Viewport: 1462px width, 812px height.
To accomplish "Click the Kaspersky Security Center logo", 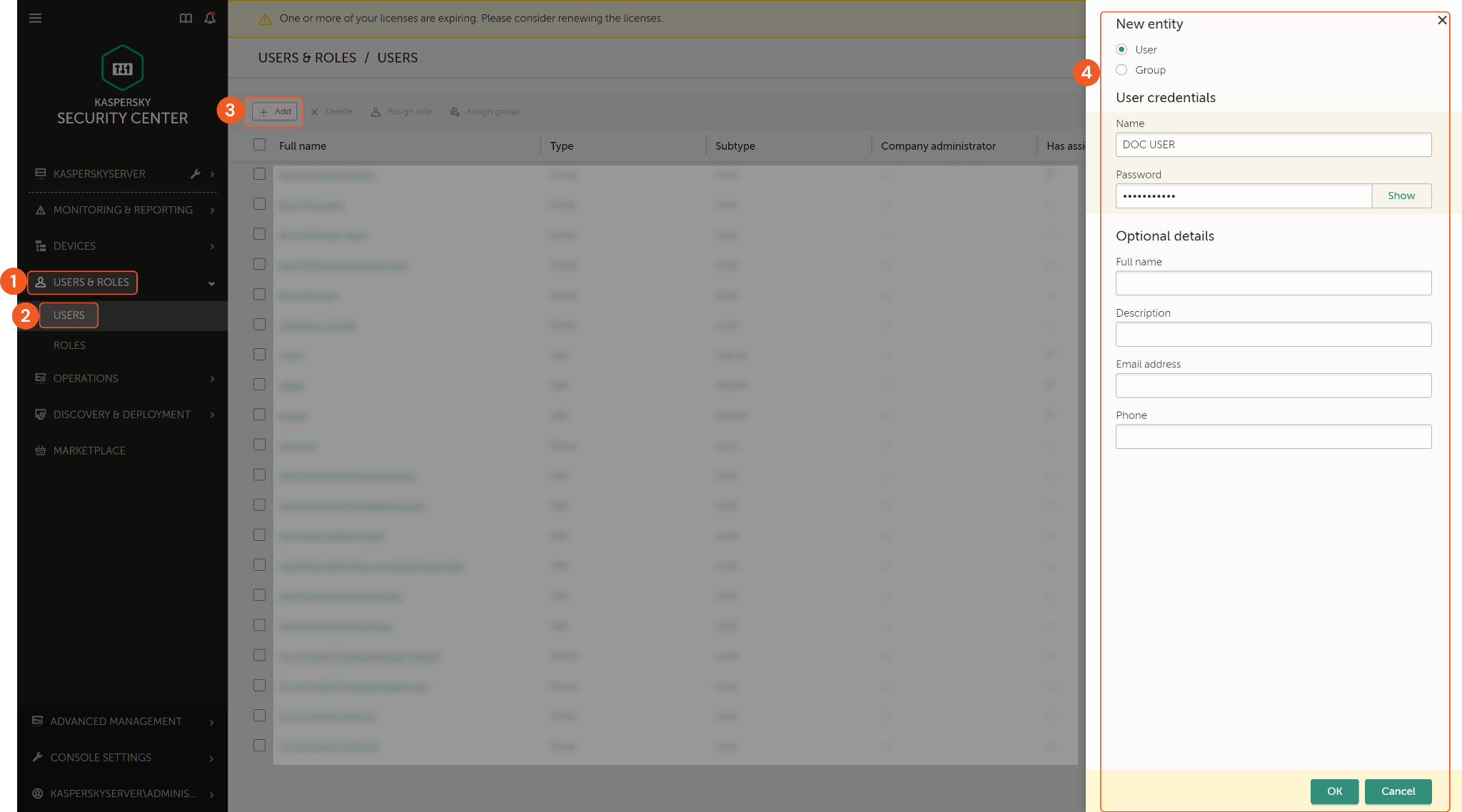I will [x=122, y=68].
